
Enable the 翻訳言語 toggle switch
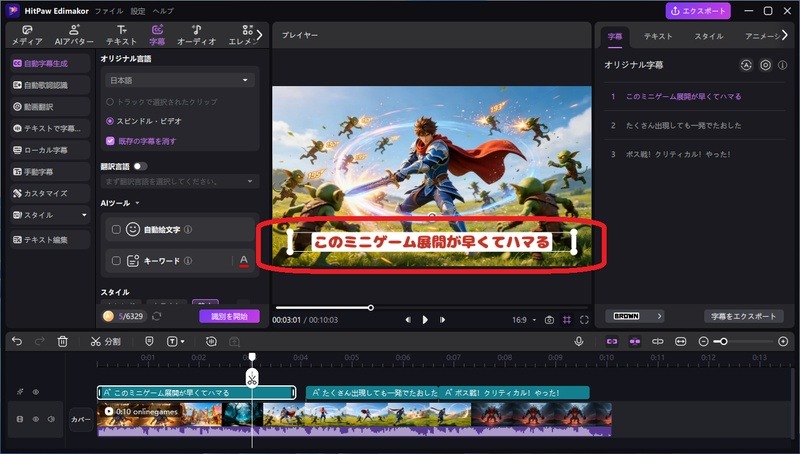(x=140, y=166)
